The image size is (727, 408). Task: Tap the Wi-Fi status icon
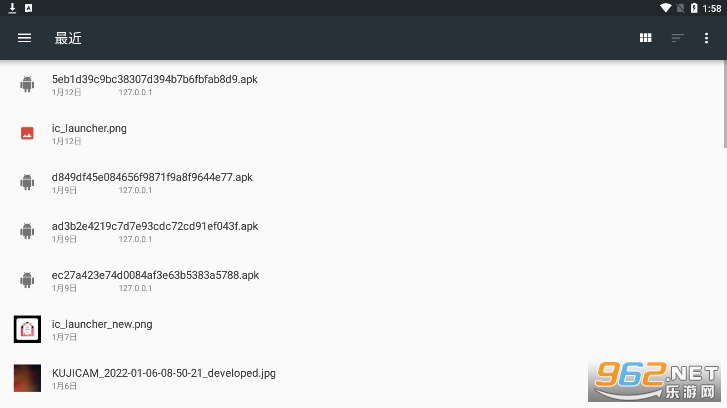[665, 8]
